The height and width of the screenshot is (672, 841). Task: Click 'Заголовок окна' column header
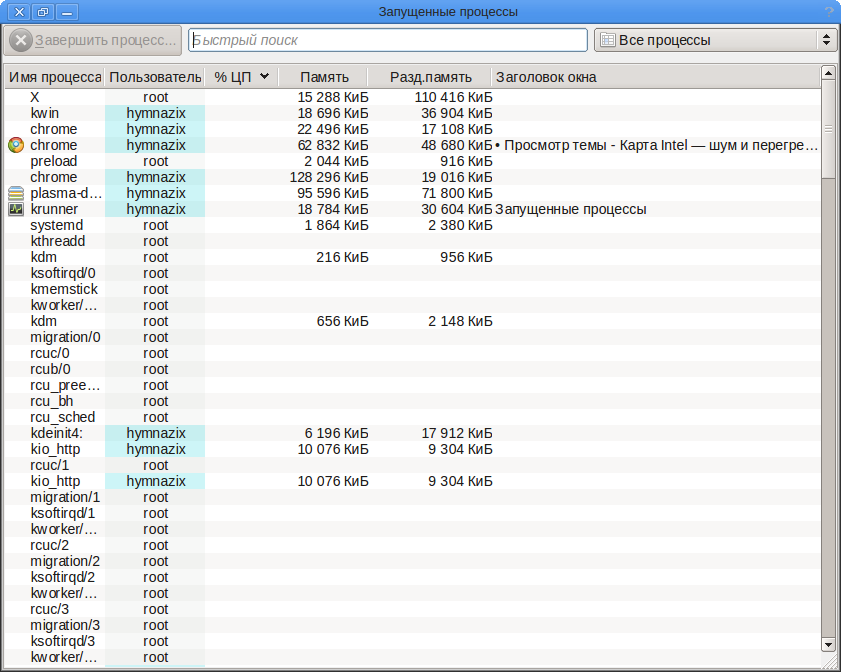546,77
